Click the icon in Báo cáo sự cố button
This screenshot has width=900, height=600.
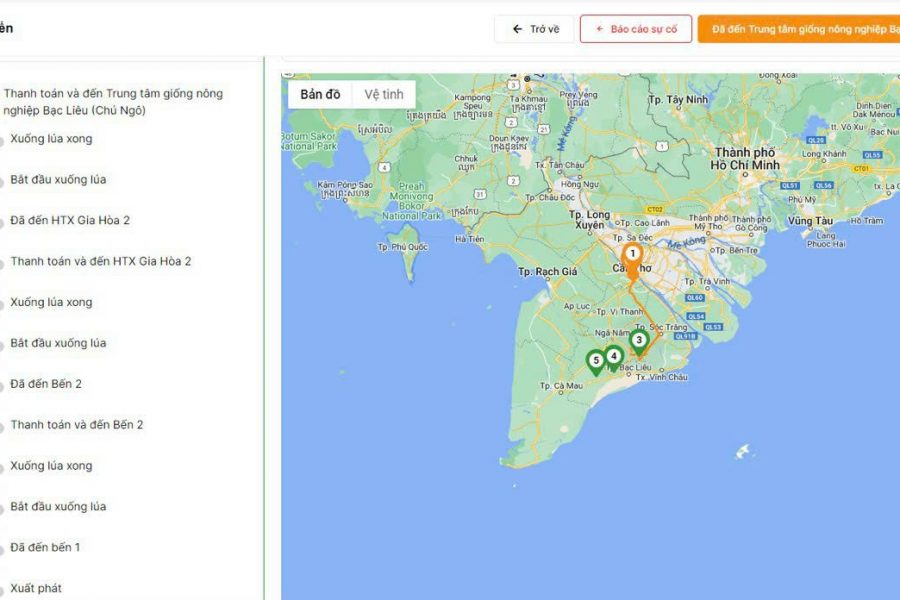600,29
